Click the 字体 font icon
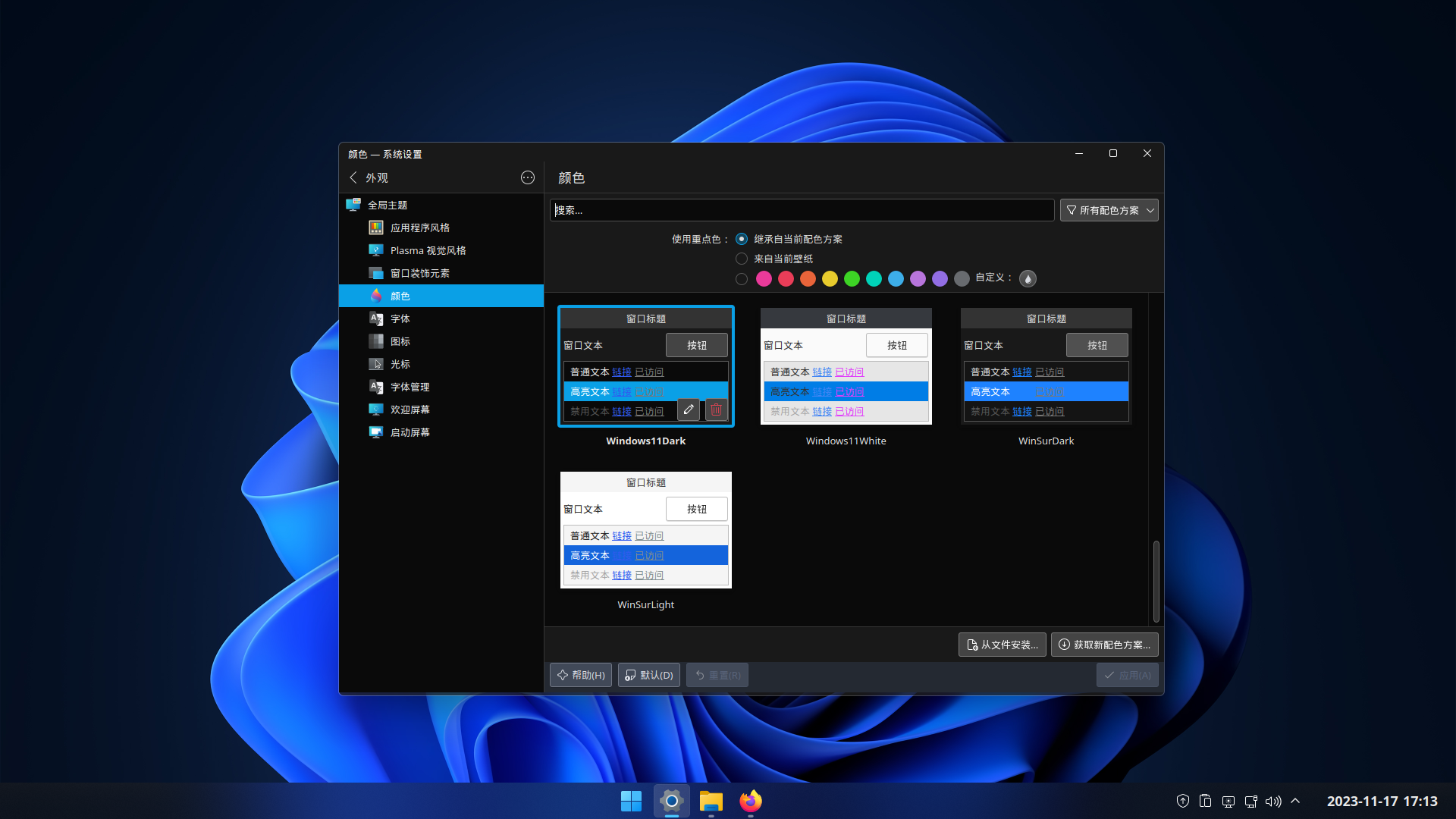This screenshot has height=819, width=1456. (x=375, y=318)
